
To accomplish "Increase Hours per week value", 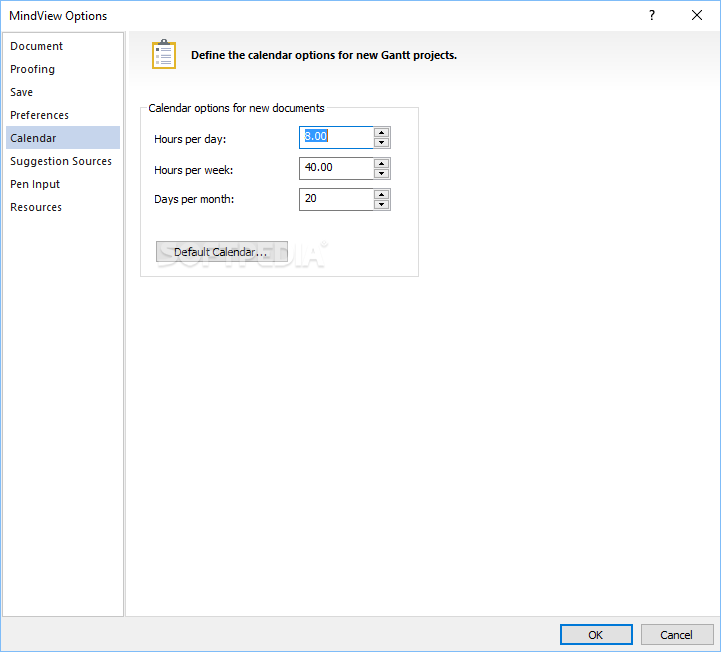I will point(382,163).
